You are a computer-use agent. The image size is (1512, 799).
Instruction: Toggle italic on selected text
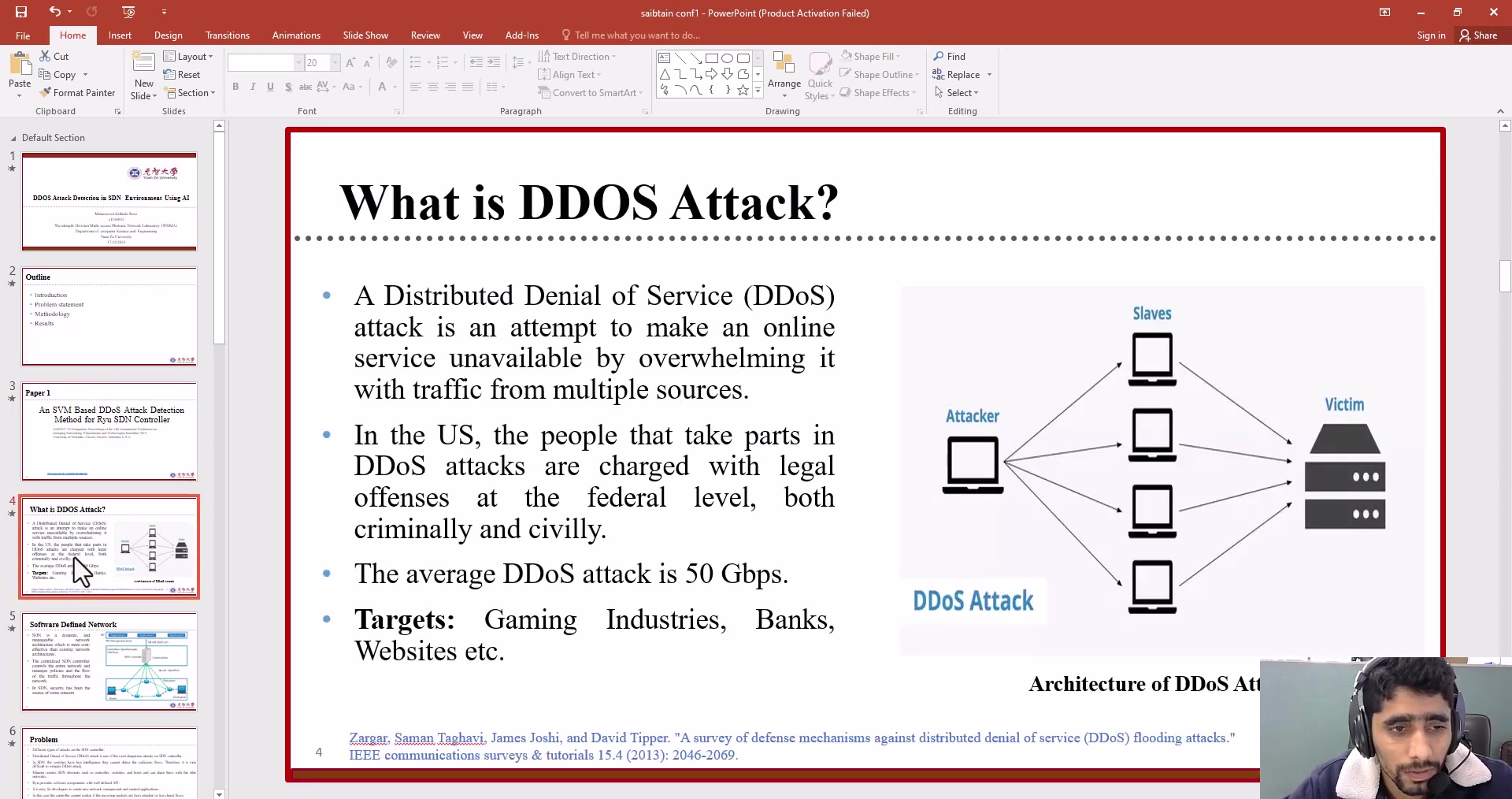(x=253, y=87)
